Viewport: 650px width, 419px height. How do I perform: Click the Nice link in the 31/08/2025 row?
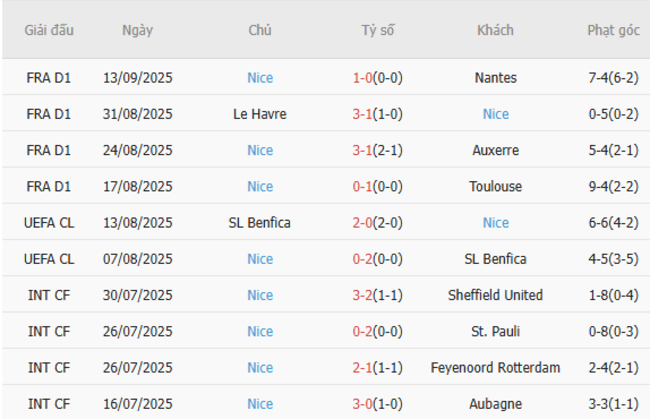pos(495,114)
